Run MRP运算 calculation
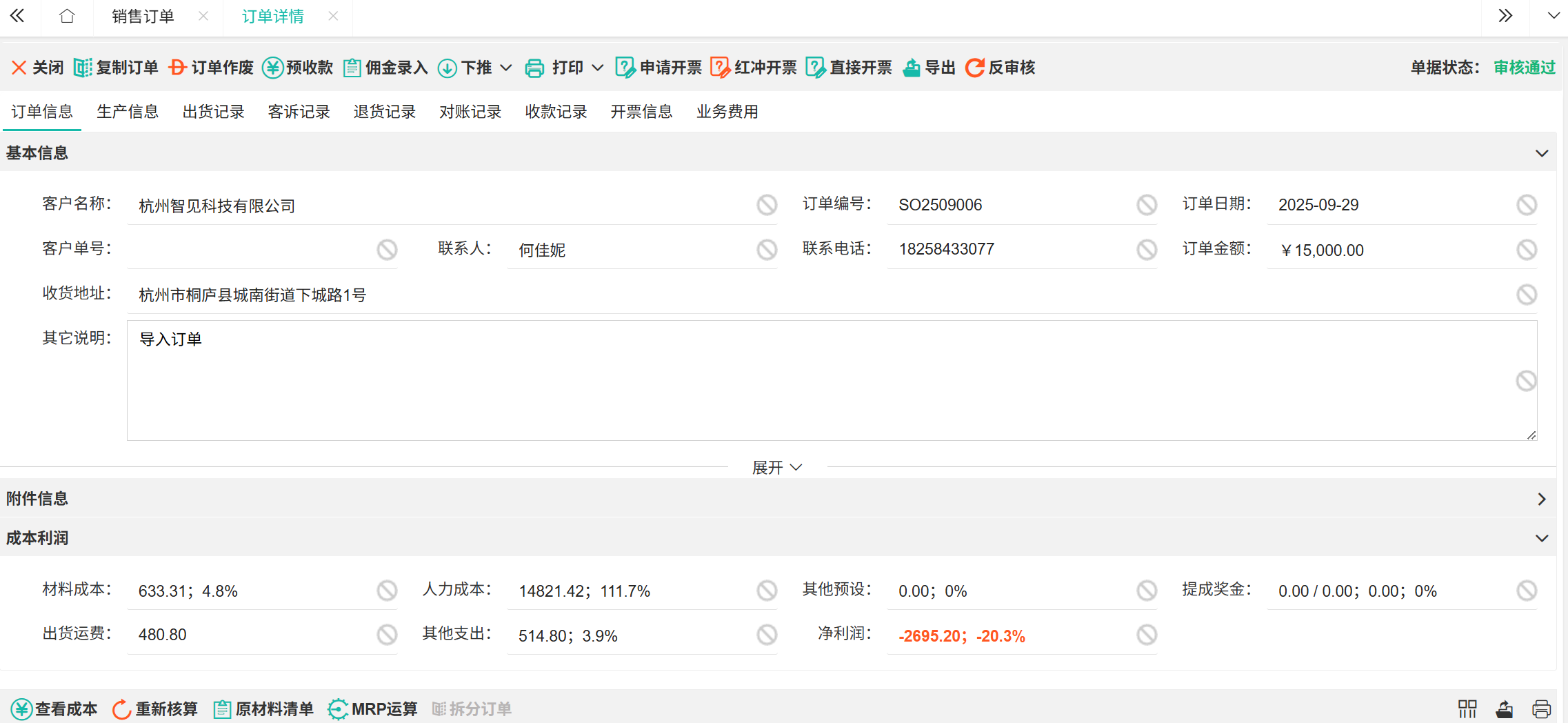This screenshot has height=723, width=1568. click(x=373, y=709)
